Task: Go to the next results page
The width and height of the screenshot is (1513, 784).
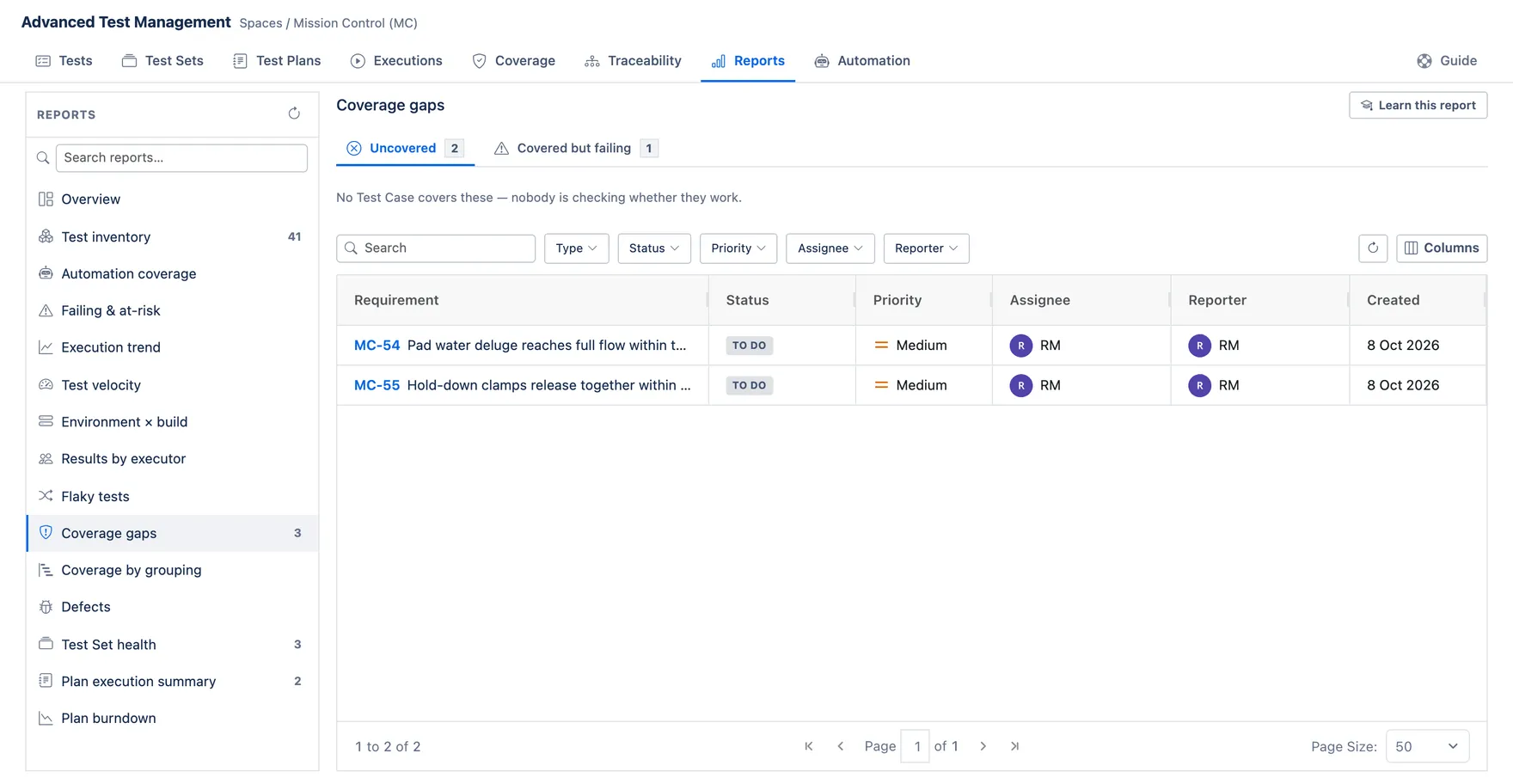Action: coord(983,746)
